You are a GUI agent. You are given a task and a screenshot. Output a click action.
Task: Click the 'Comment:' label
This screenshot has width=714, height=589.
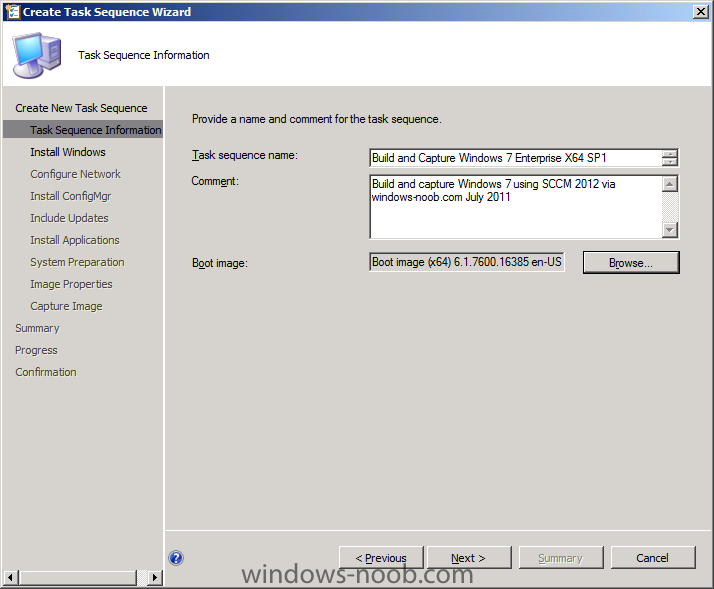pos(215,181)
